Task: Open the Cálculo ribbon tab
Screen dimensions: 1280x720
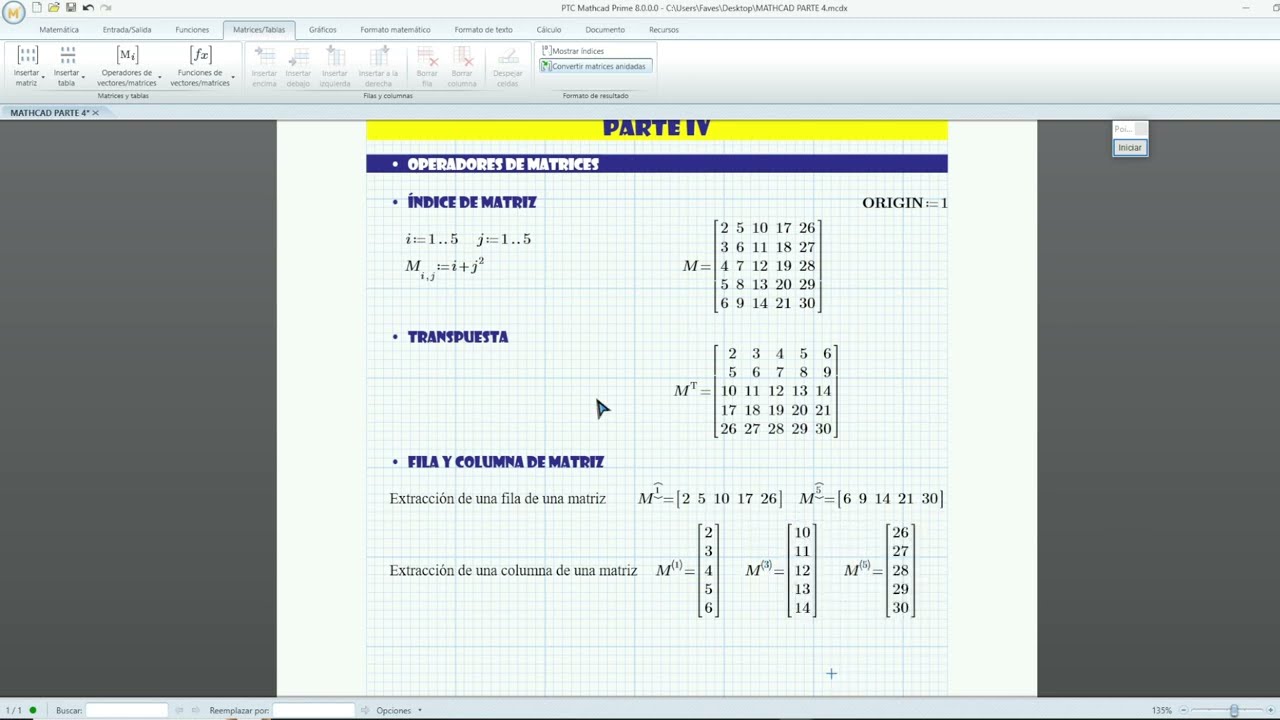Action: coord(548,30)
